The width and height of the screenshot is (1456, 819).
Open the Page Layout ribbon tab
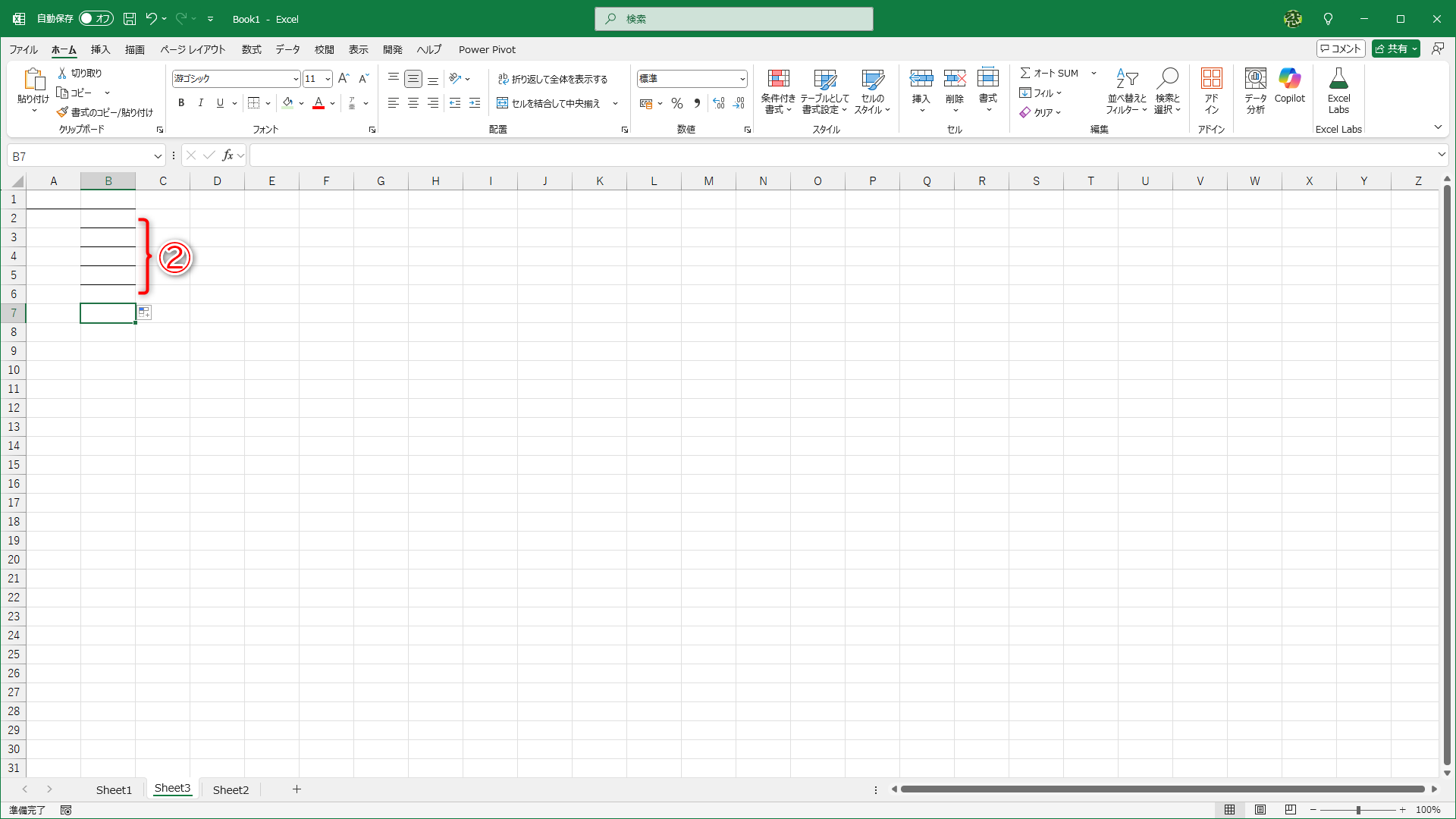(193, 49)
